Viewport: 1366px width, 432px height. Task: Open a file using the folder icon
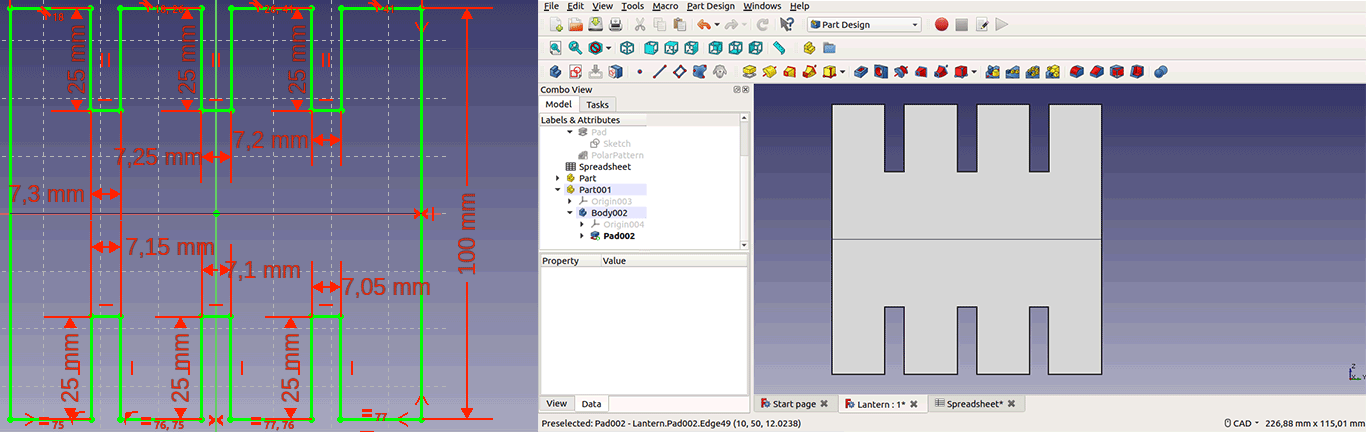575,25
